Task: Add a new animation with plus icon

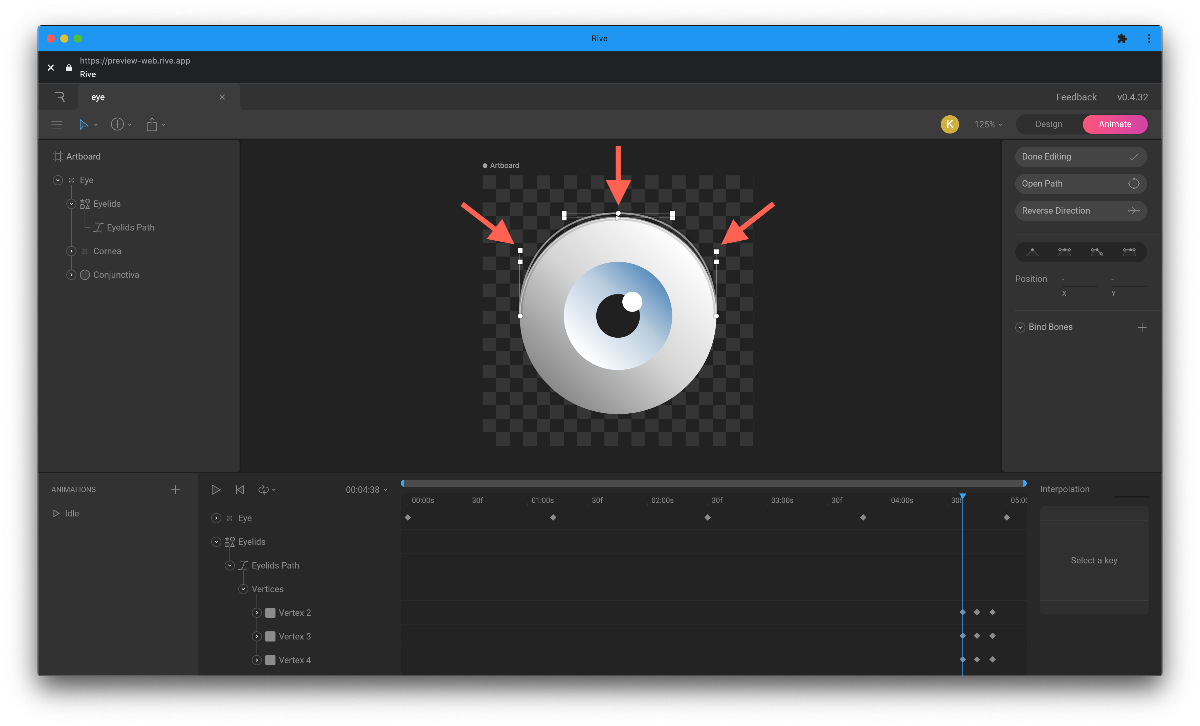Action: click(176, 490)
